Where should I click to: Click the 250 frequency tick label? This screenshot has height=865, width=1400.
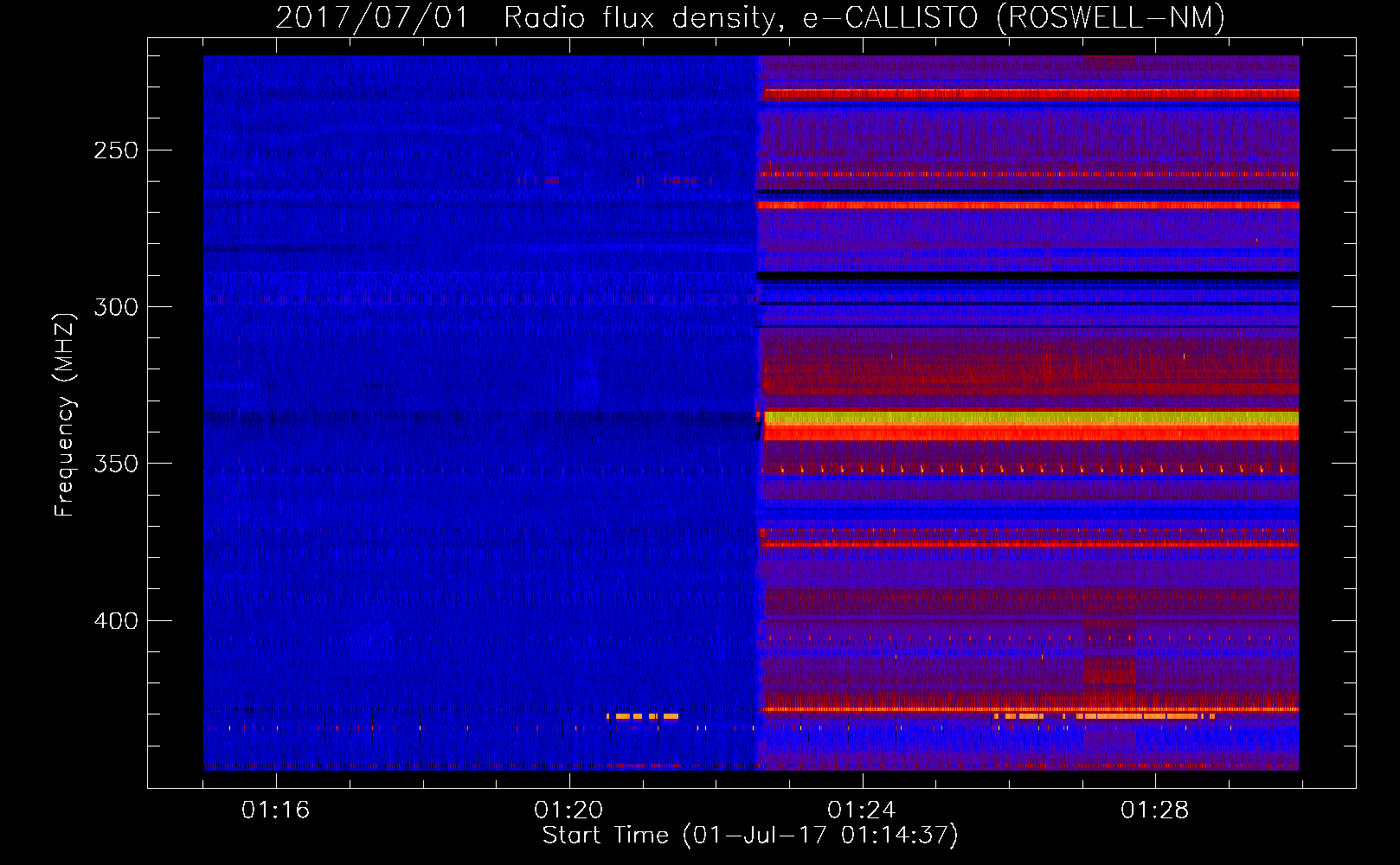point(116,151)
